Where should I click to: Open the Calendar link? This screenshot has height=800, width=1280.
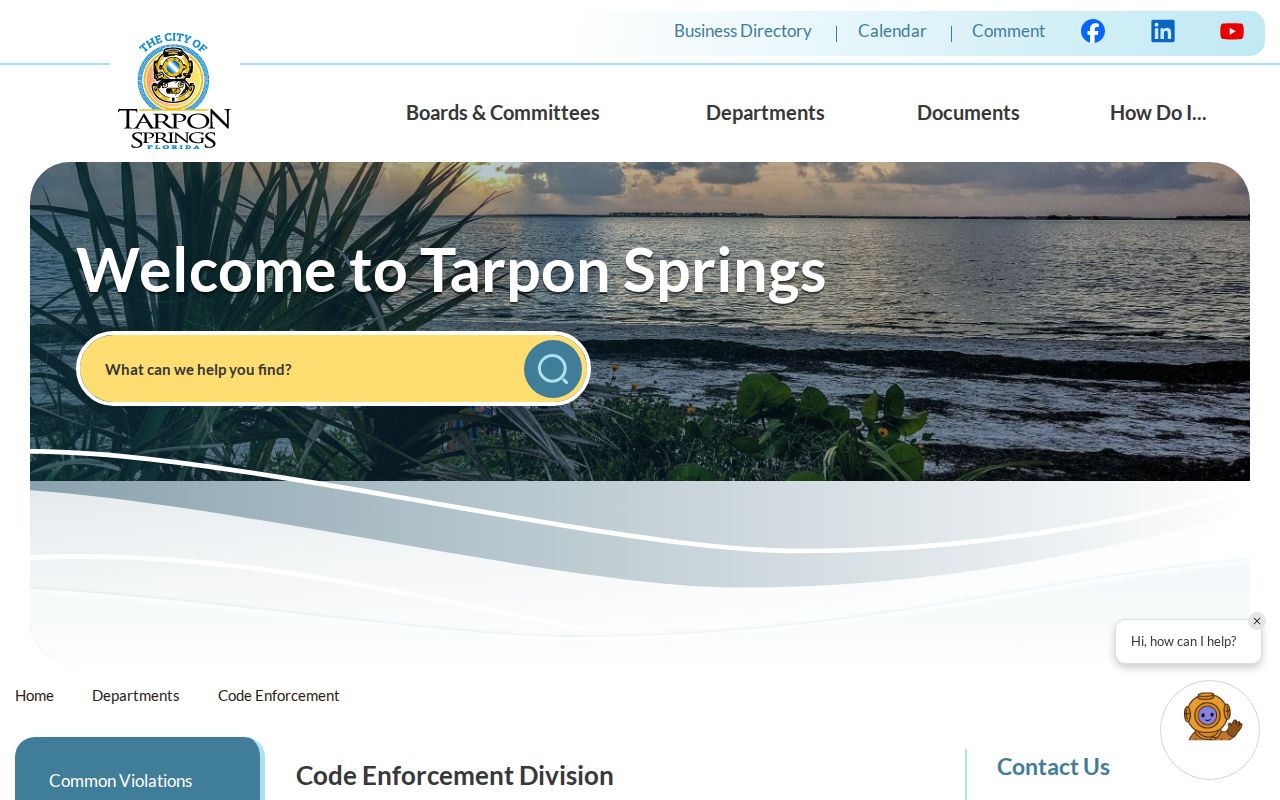click(x=892, y=31)
